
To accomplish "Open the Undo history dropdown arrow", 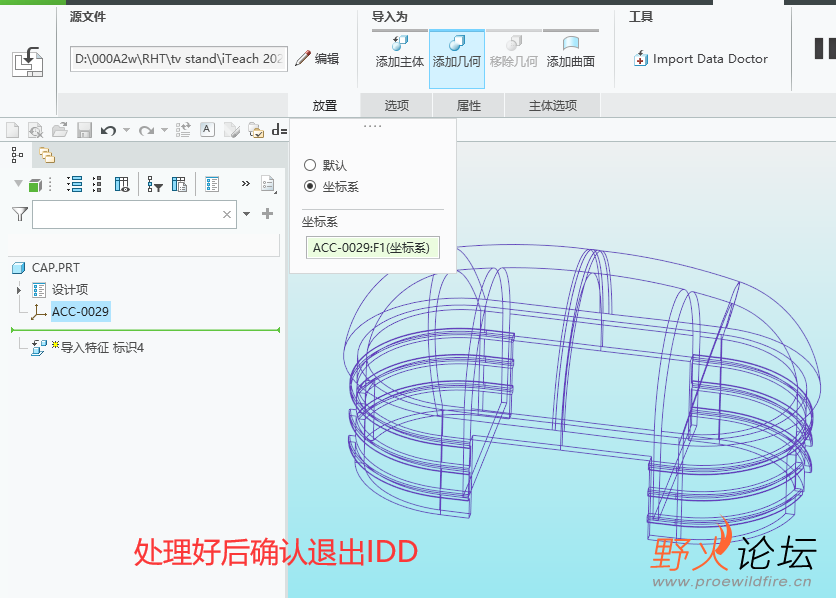I will coord(126,130).
